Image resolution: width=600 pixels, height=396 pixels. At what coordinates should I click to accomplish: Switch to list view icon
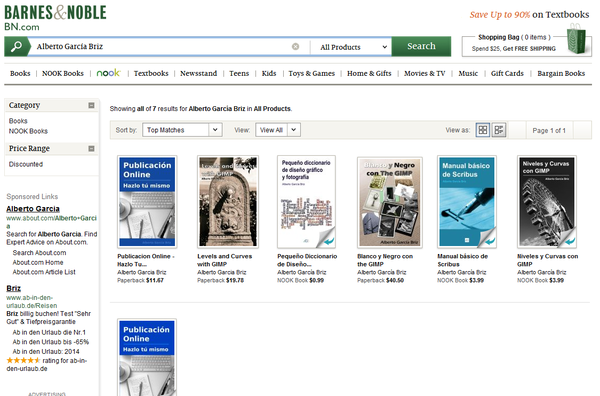coord(499,130)
